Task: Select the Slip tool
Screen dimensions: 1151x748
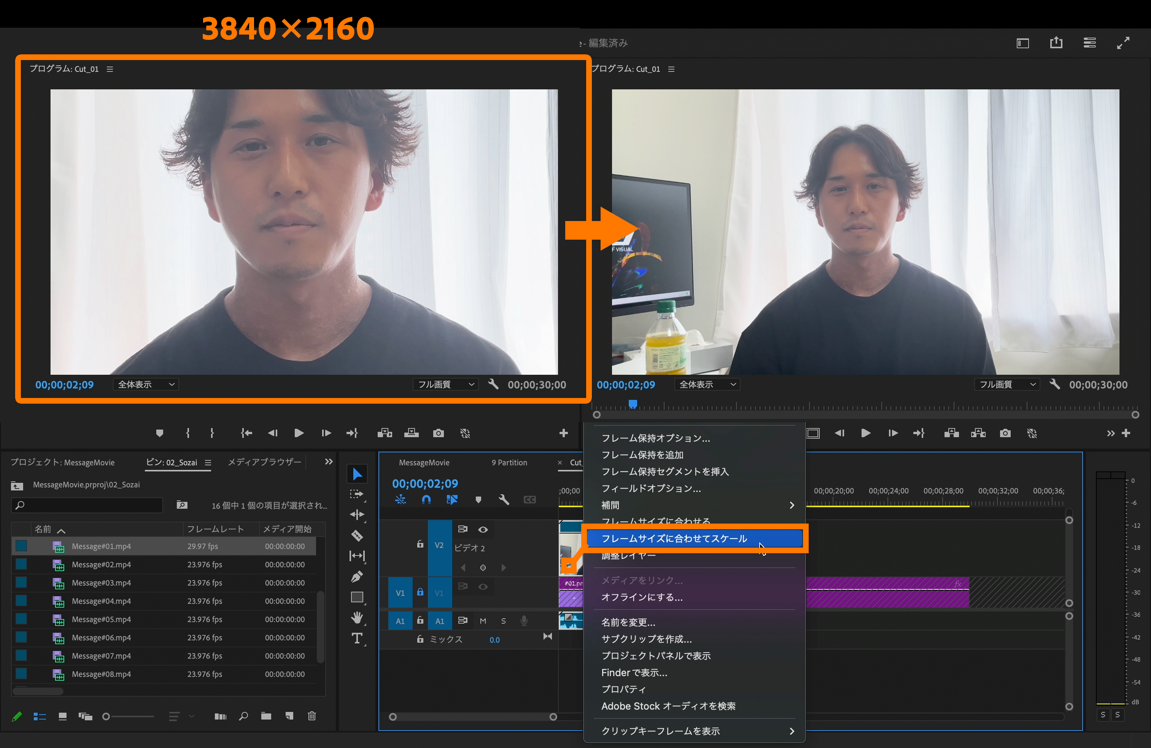Action: [x=357, y=556]
